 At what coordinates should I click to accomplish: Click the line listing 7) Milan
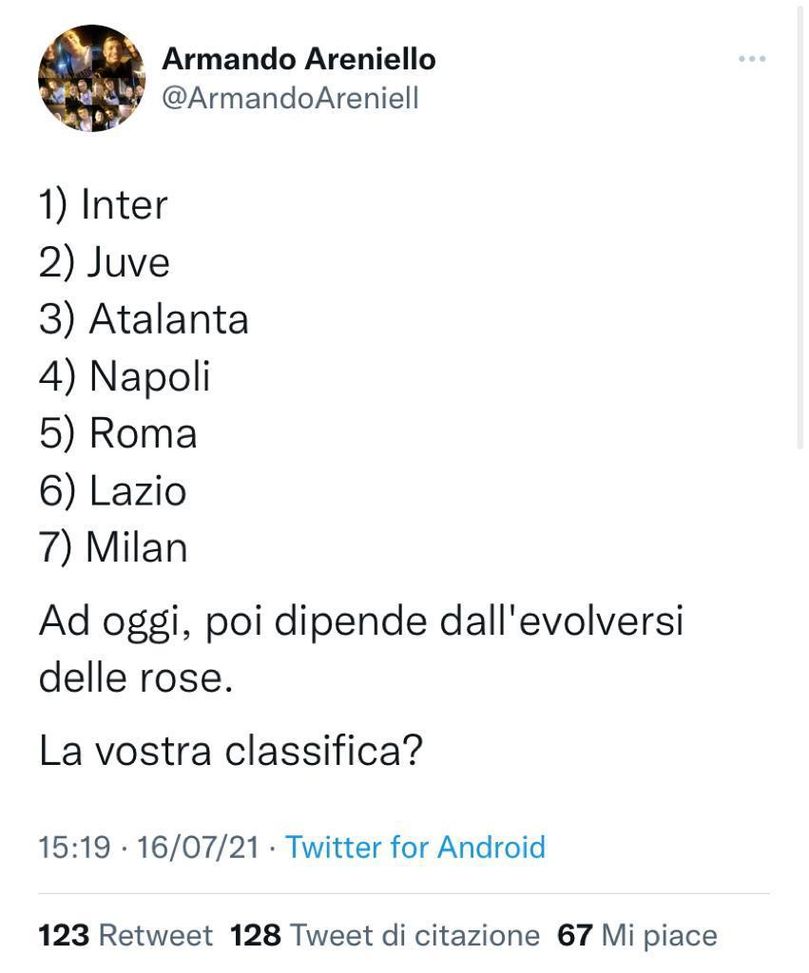114,548
